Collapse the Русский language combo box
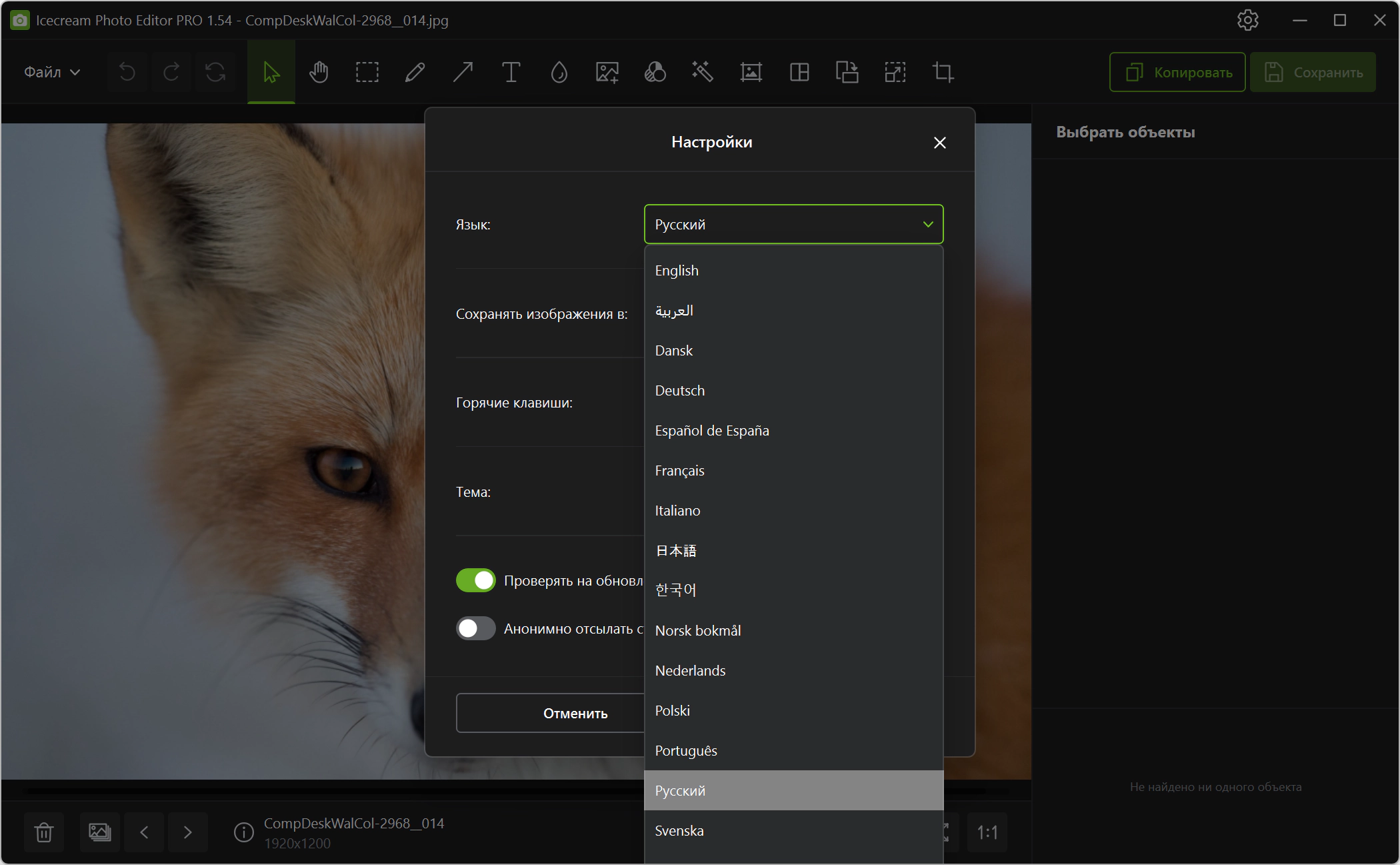The width and height of the screenshot is (1400, 865). 793,224
